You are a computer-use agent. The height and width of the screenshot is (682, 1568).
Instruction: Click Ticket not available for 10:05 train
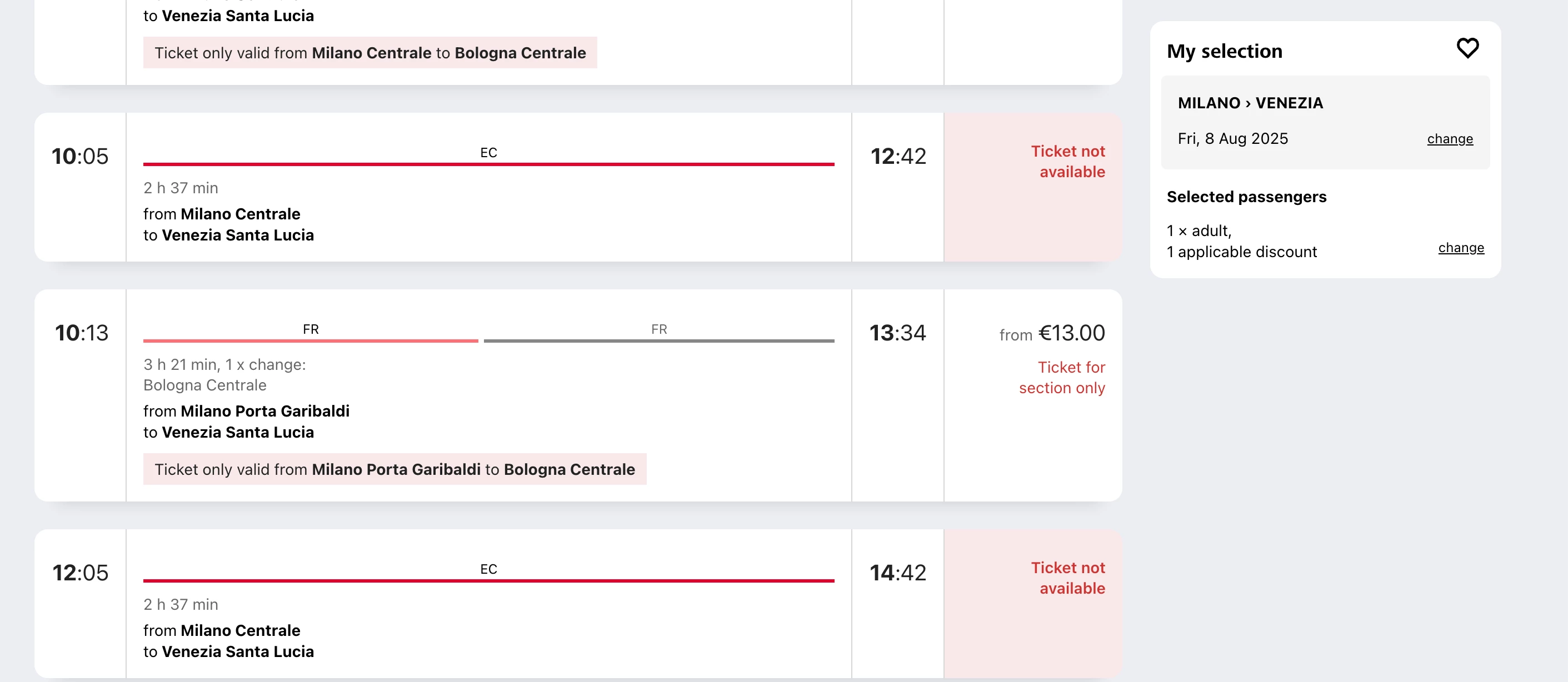click(1068, 161)
